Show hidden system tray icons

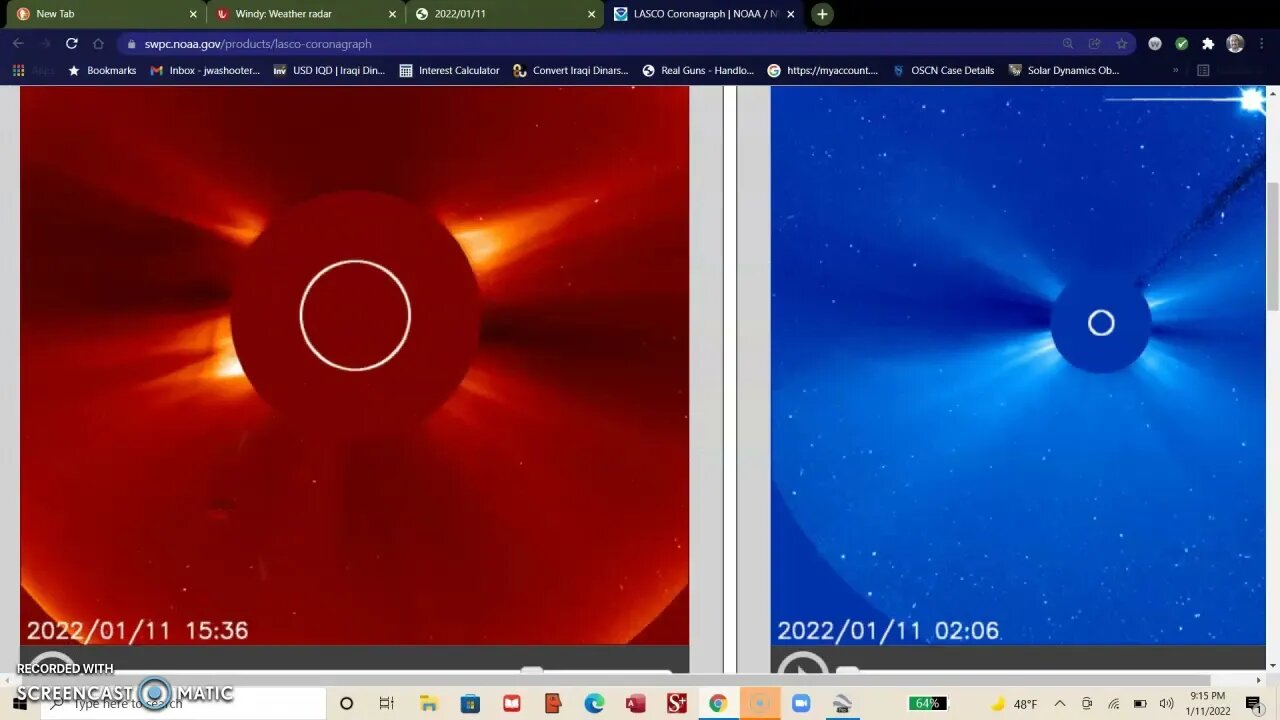tap(1060, 704)
